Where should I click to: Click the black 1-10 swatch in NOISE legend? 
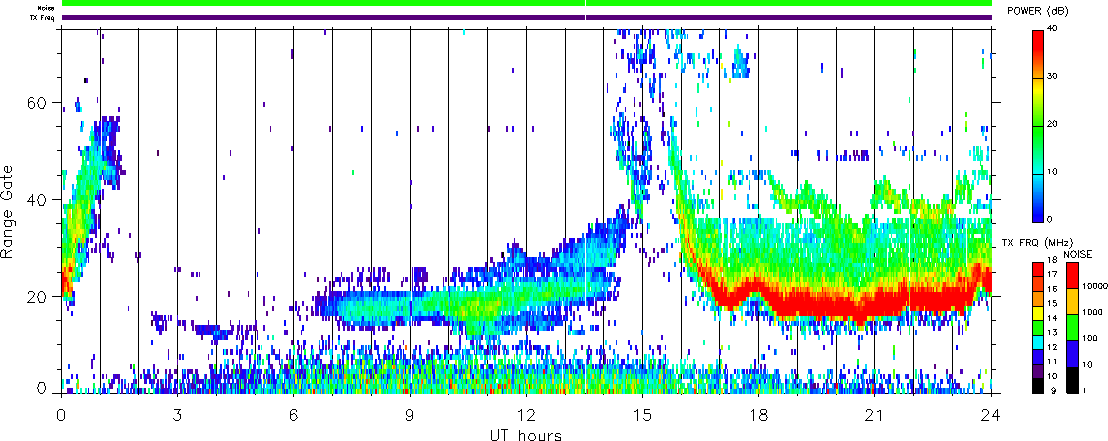[x=1072, y=380]
